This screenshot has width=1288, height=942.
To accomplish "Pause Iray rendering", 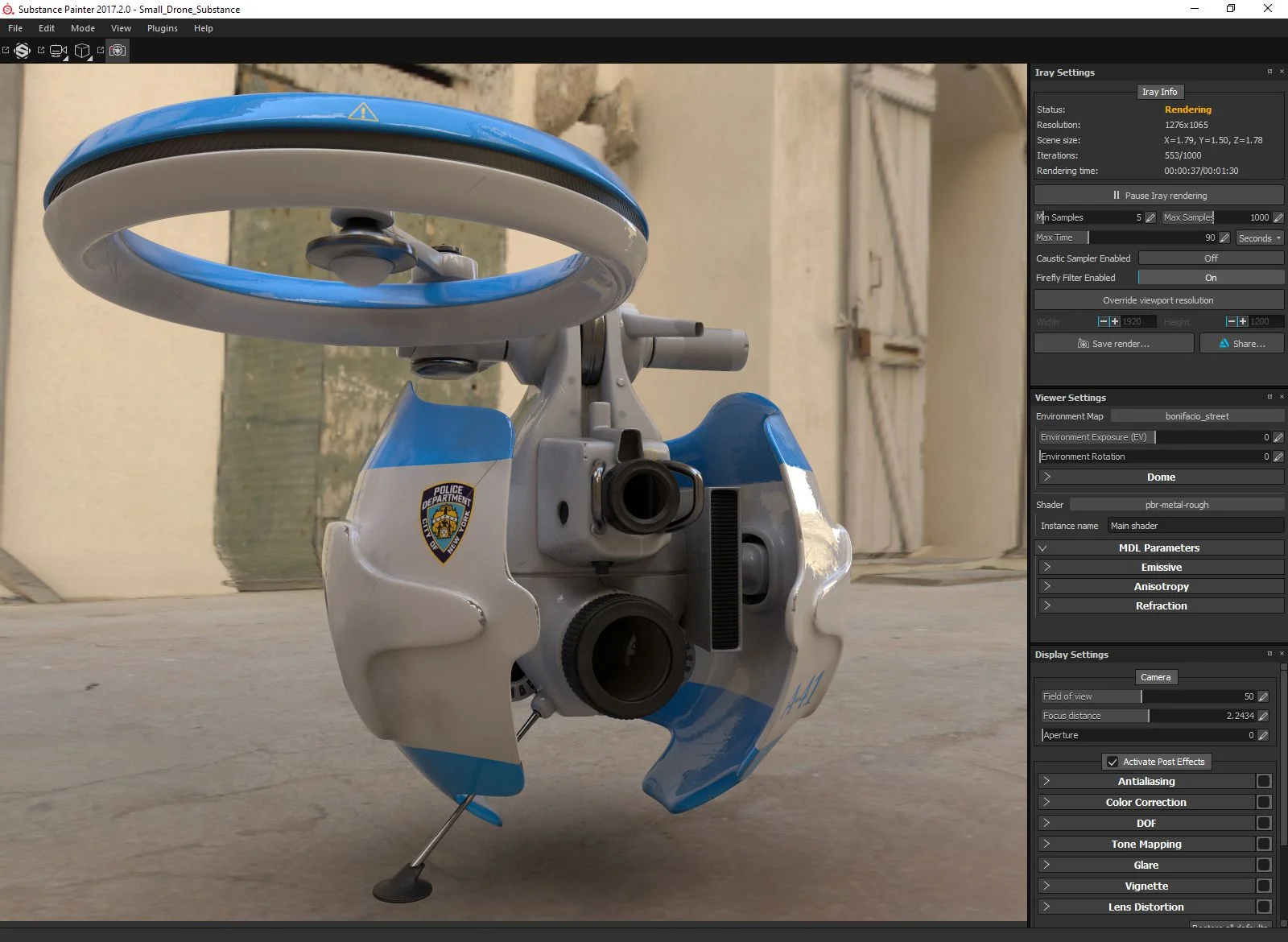I will click(1158, 196).
